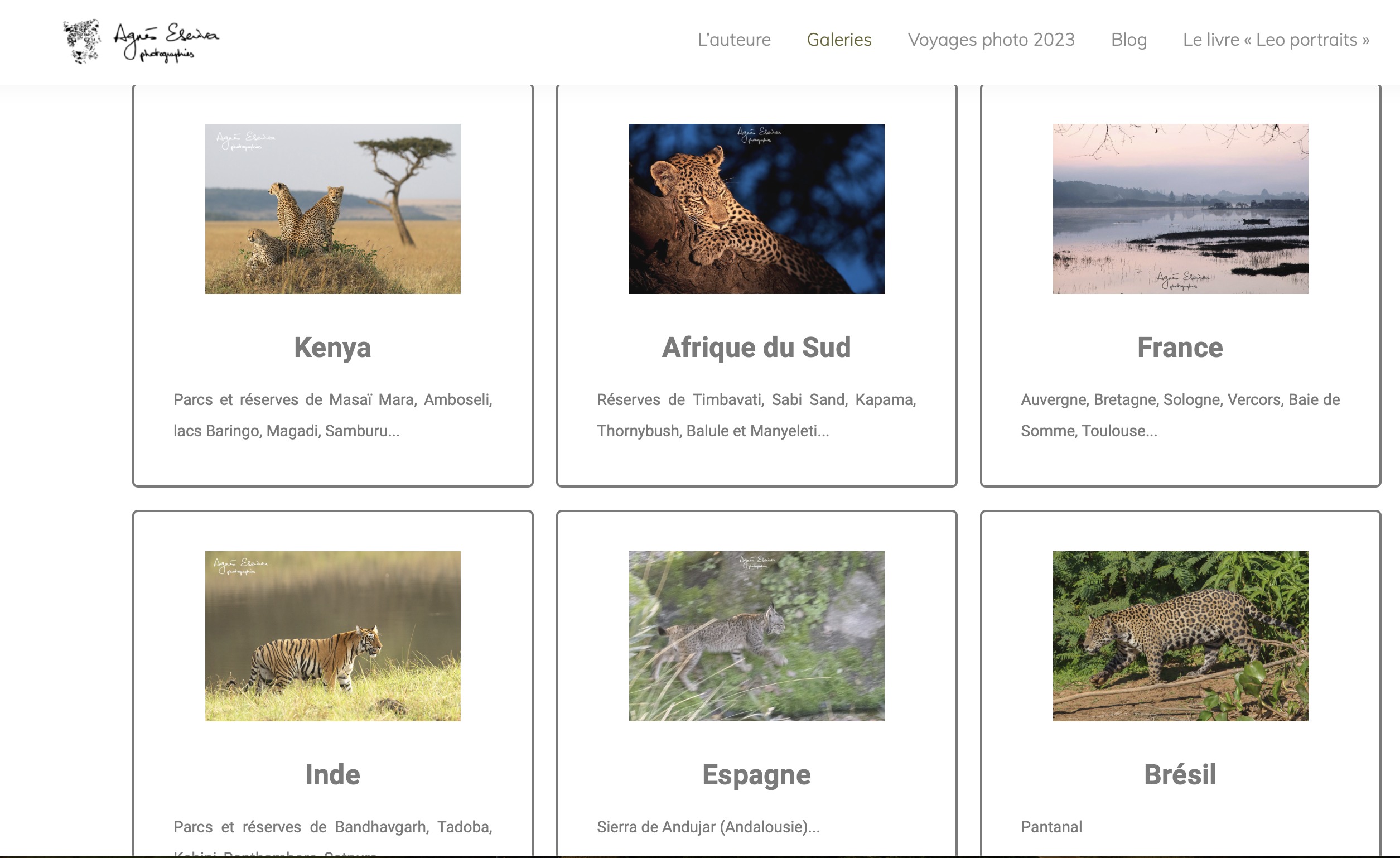Click text 'Sierra de Andujar (Andalousie)...'
1400x858 pixels.
coord(708,827)
